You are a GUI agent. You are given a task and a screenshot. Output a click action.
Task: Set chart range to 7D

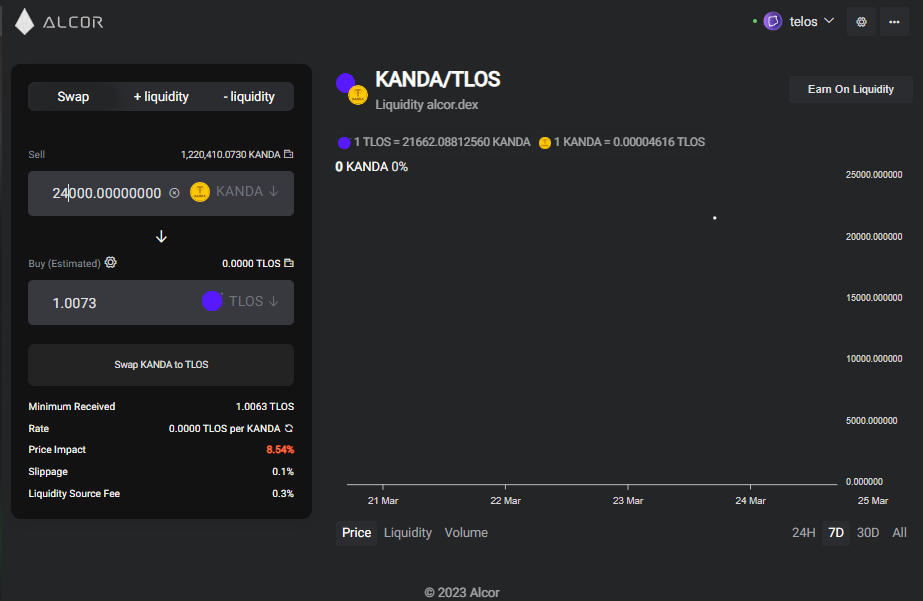coord(836,533)
